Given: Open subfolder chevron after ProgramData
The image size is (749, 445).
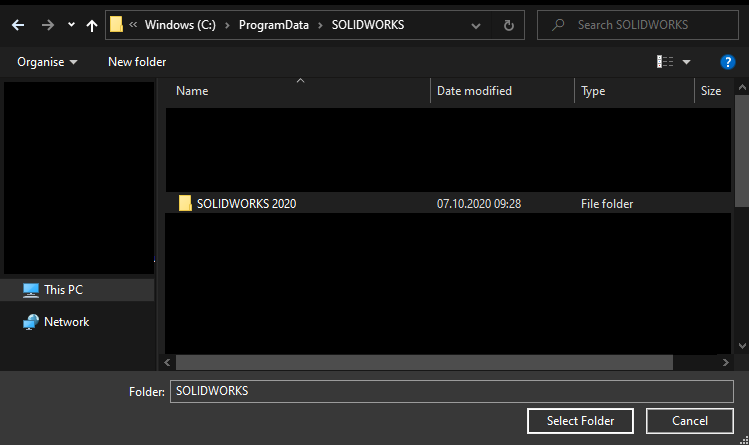Looking at the screenshot, I should tap(321, 25).
